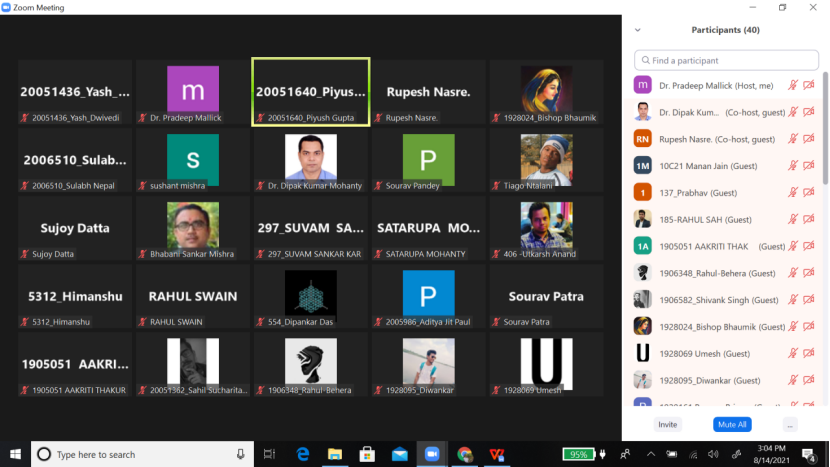Toggle mute for Dr. Pradeep Mallick (Host)
Image resolution: width=830 pixels, height=467 pixels.
tap(793, 86)
